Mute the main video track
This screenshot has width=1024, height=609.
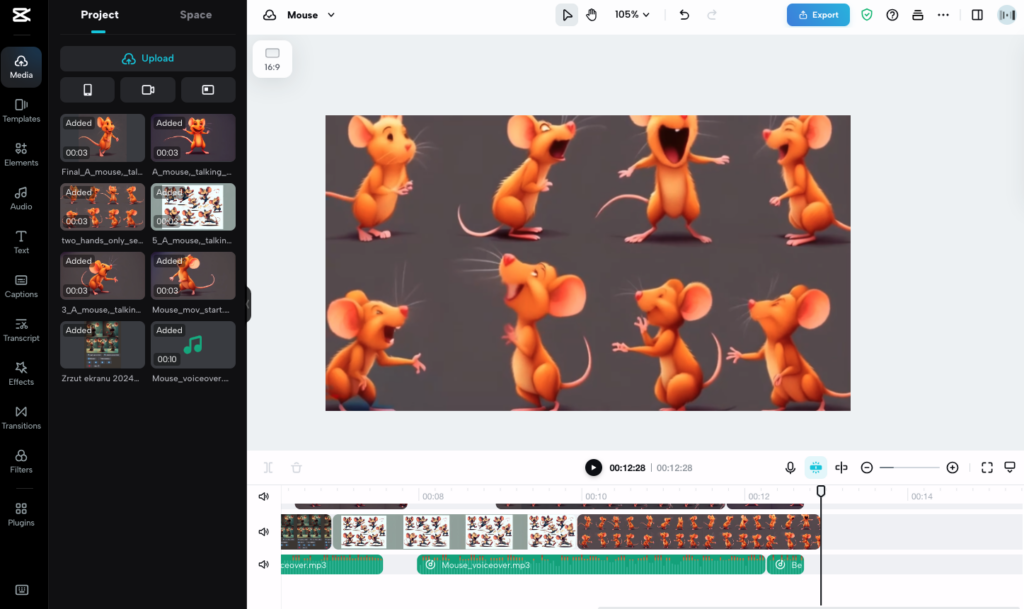click(x=264, y=532)
